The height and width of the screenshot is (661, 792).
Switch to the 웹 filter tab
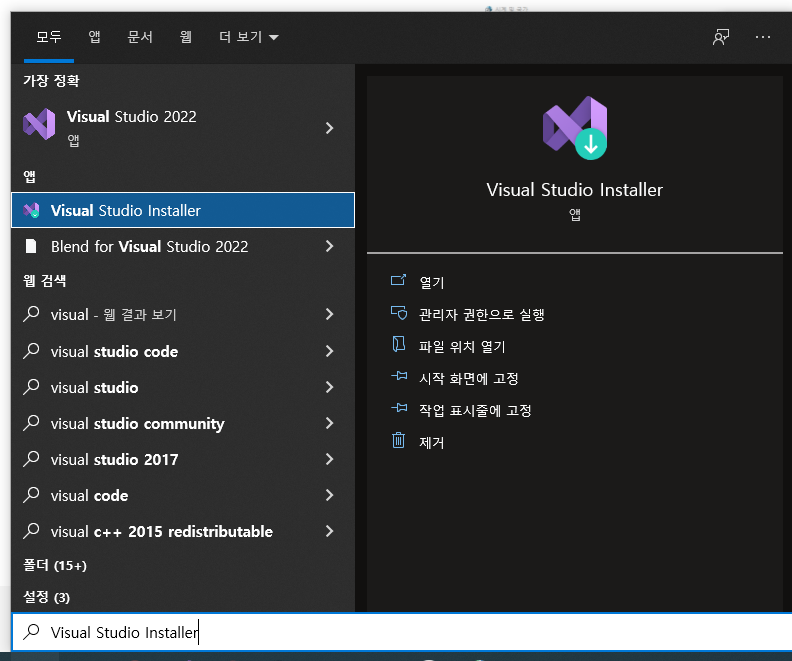[185, 37]
